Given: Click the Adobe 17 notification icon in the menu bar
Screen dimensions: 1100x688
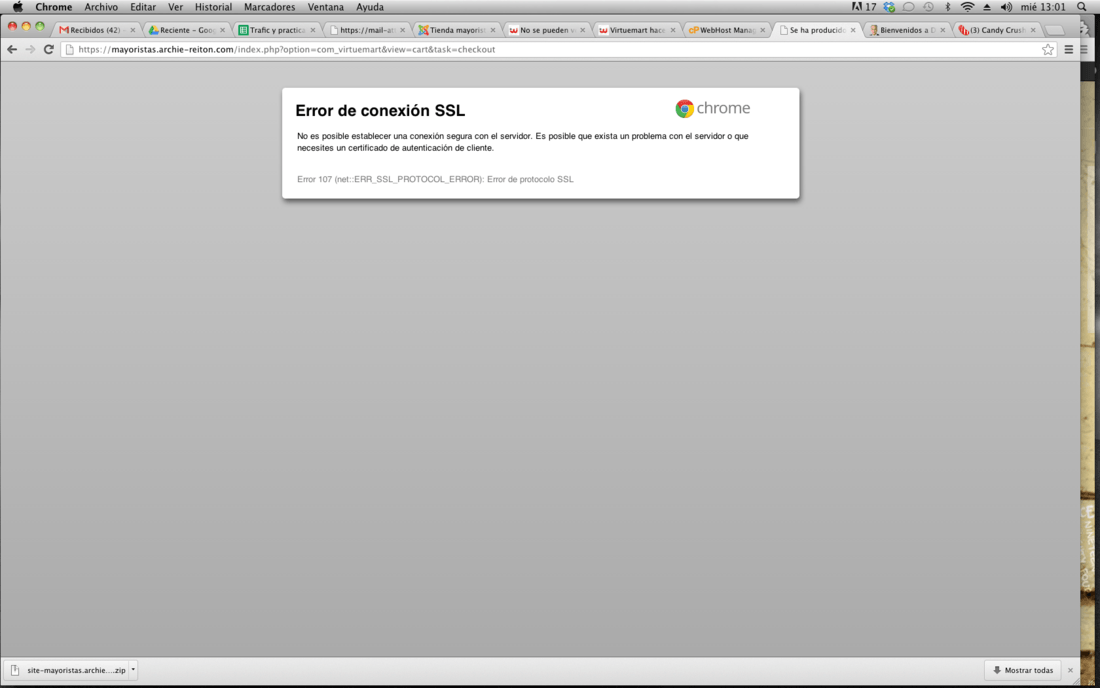Looking at the screenshot, I should (x=864, y=7).
